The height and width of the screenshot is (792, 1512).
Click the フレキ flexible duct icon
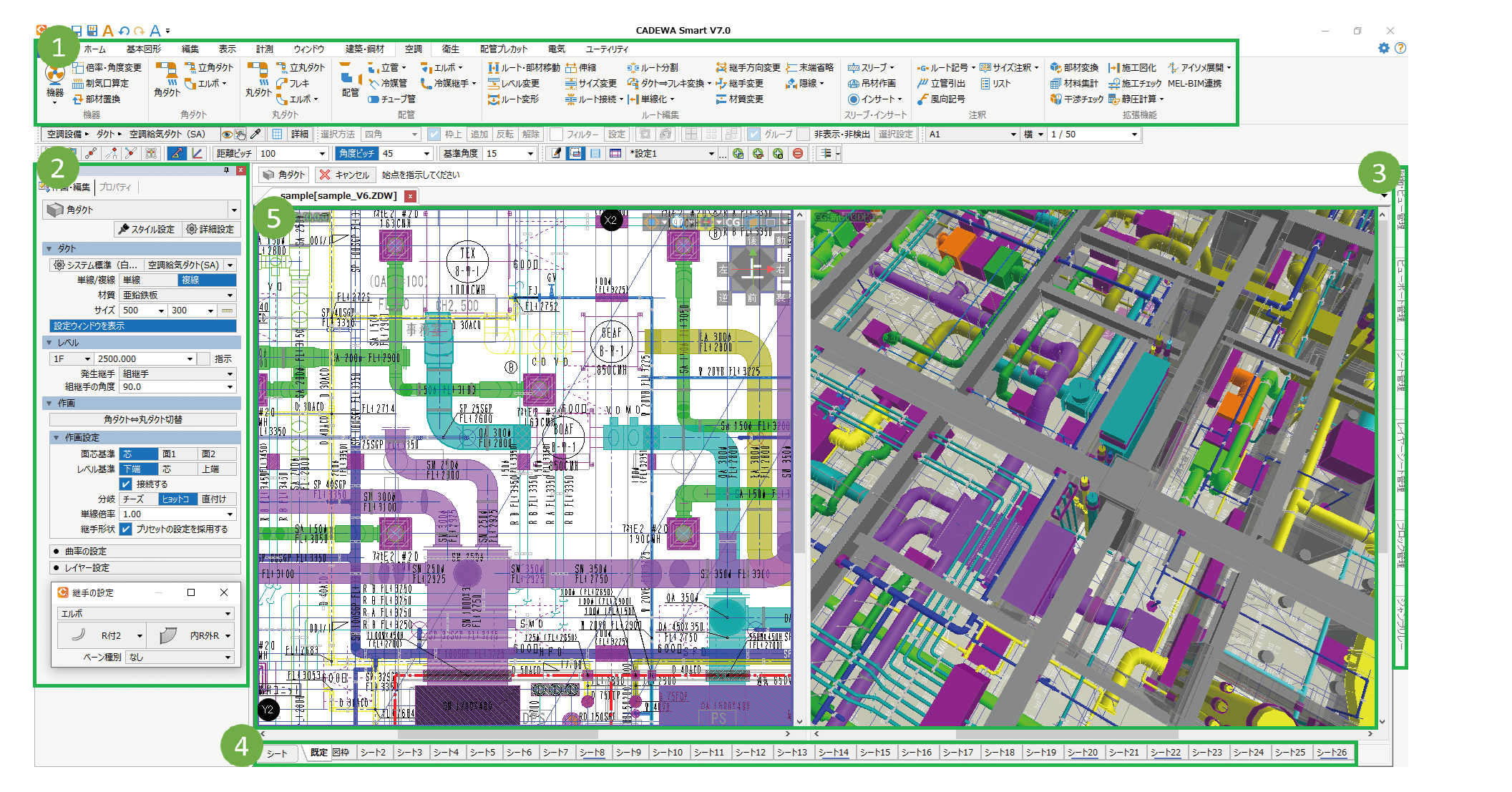pyautogui.click(x=282, y=84)
